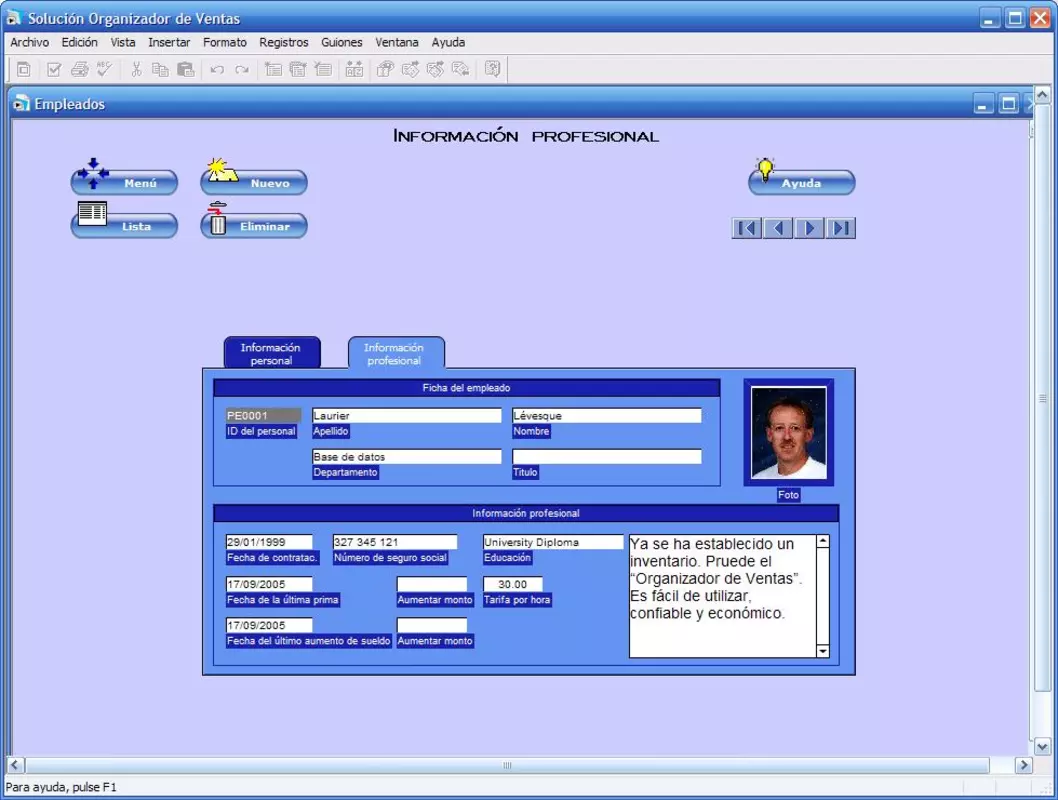Click the Departamento field
The width and height of the screenshot is (1058, 800).
coord(407,457)
